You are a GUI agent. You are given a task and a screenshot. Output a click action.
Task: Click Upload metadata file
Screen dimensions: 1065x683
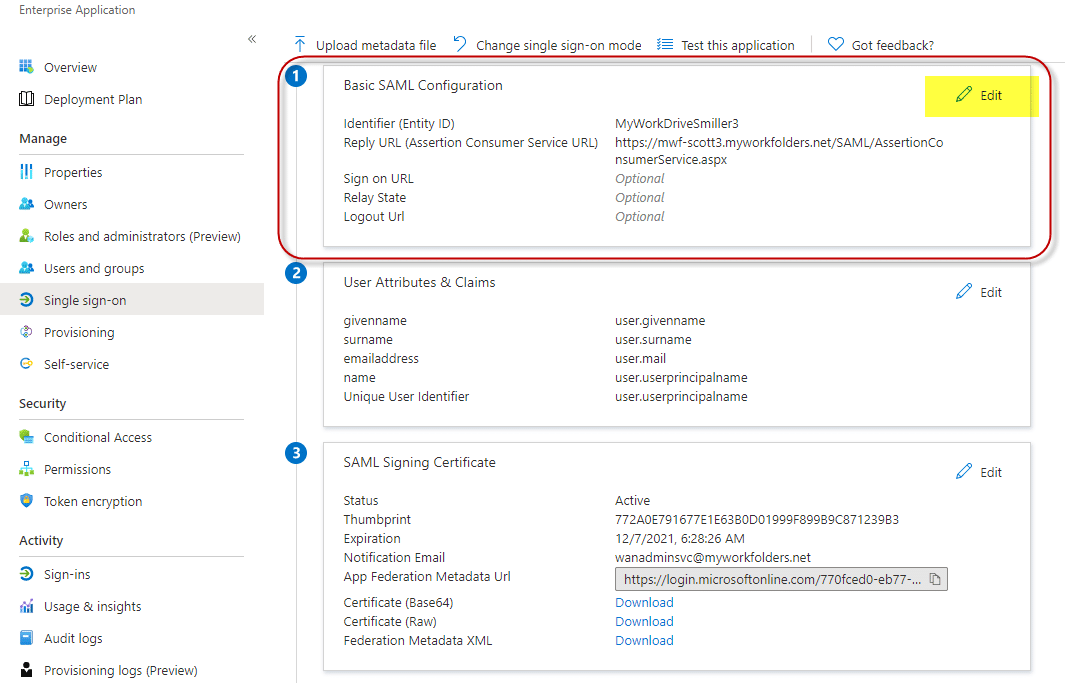[365, 45]
